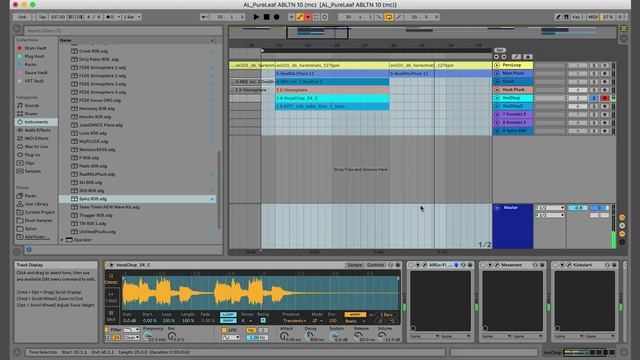Click the Arrangement Record button
Image resolution: width=640 pixels, height=360 pixels.
point(276,17)
